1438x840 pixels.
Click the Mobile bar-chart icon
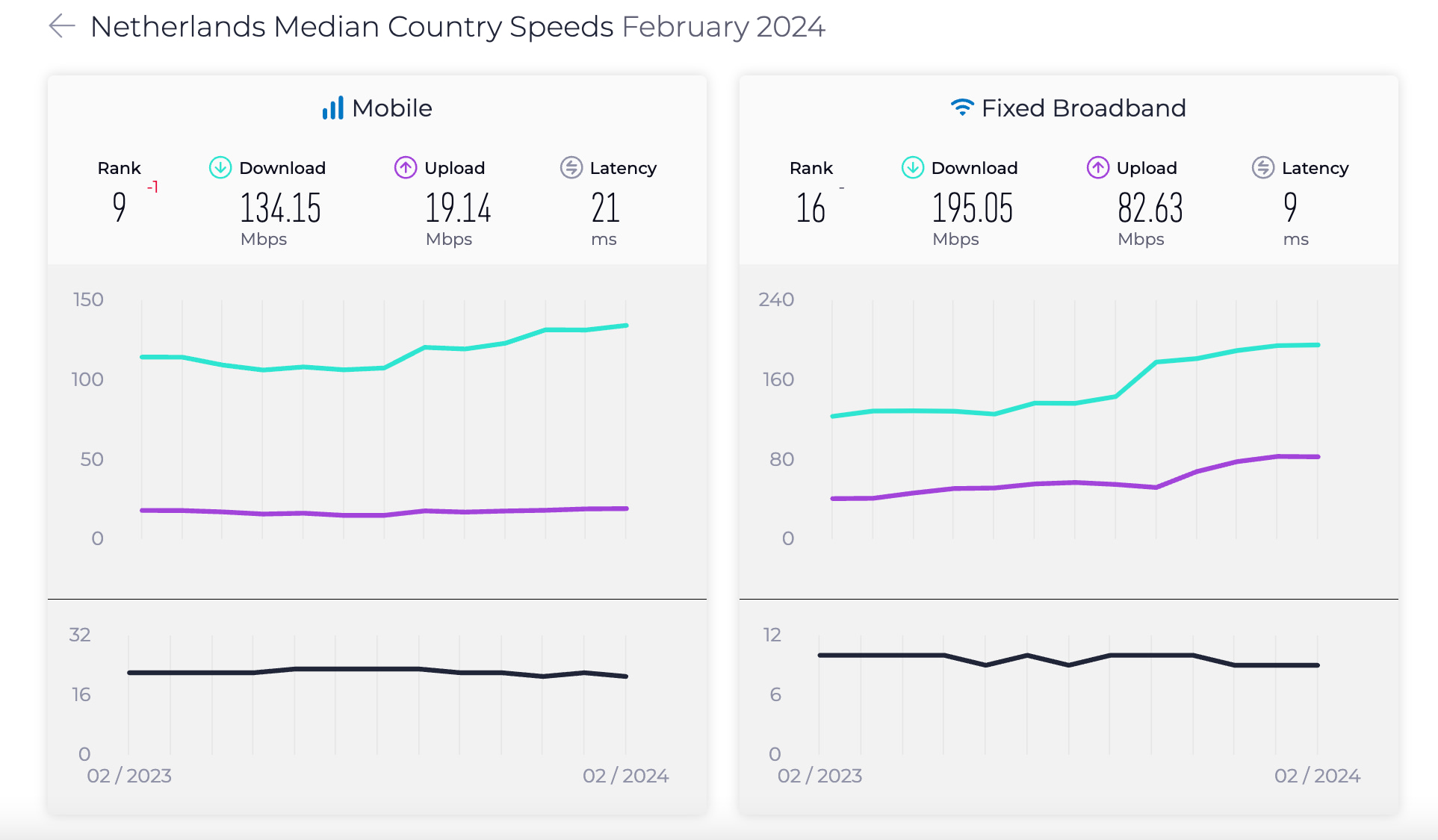[x=333, y=108]
